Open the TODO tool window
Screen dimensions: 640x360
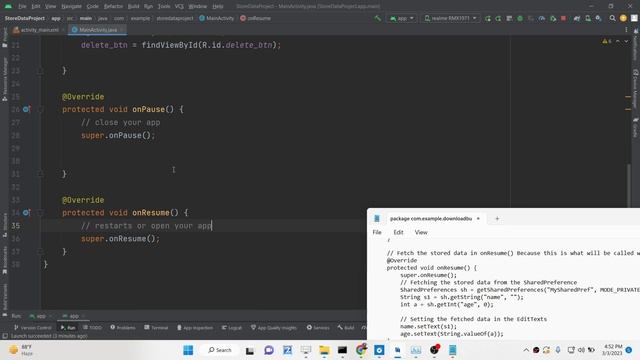(x=92, y=328)
